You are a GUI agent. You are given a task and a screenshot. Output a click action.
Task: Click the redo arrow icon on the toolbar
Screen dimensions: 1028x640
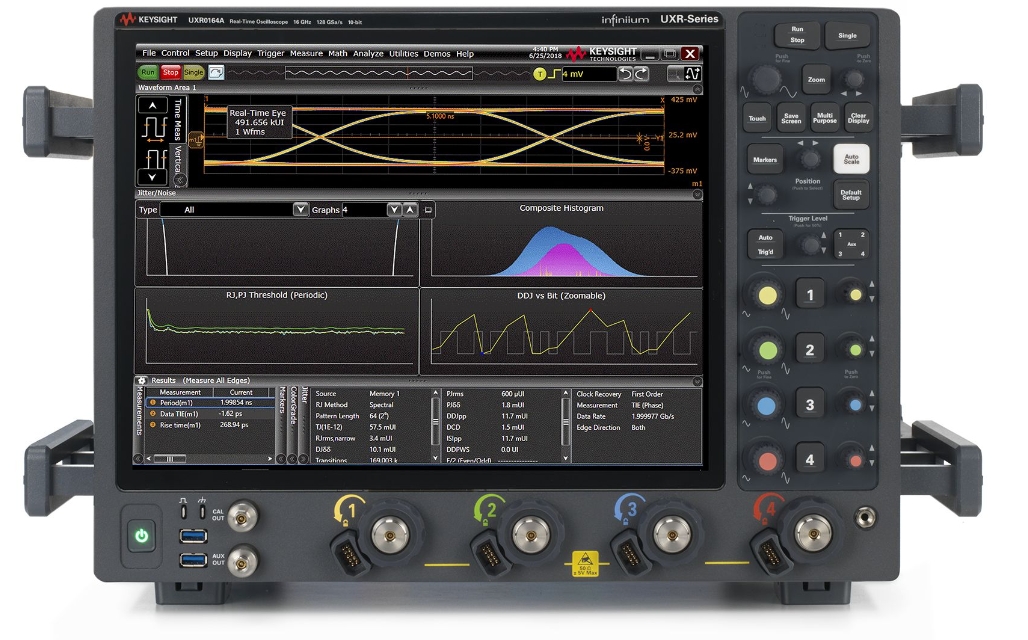[x=641, y=73]
